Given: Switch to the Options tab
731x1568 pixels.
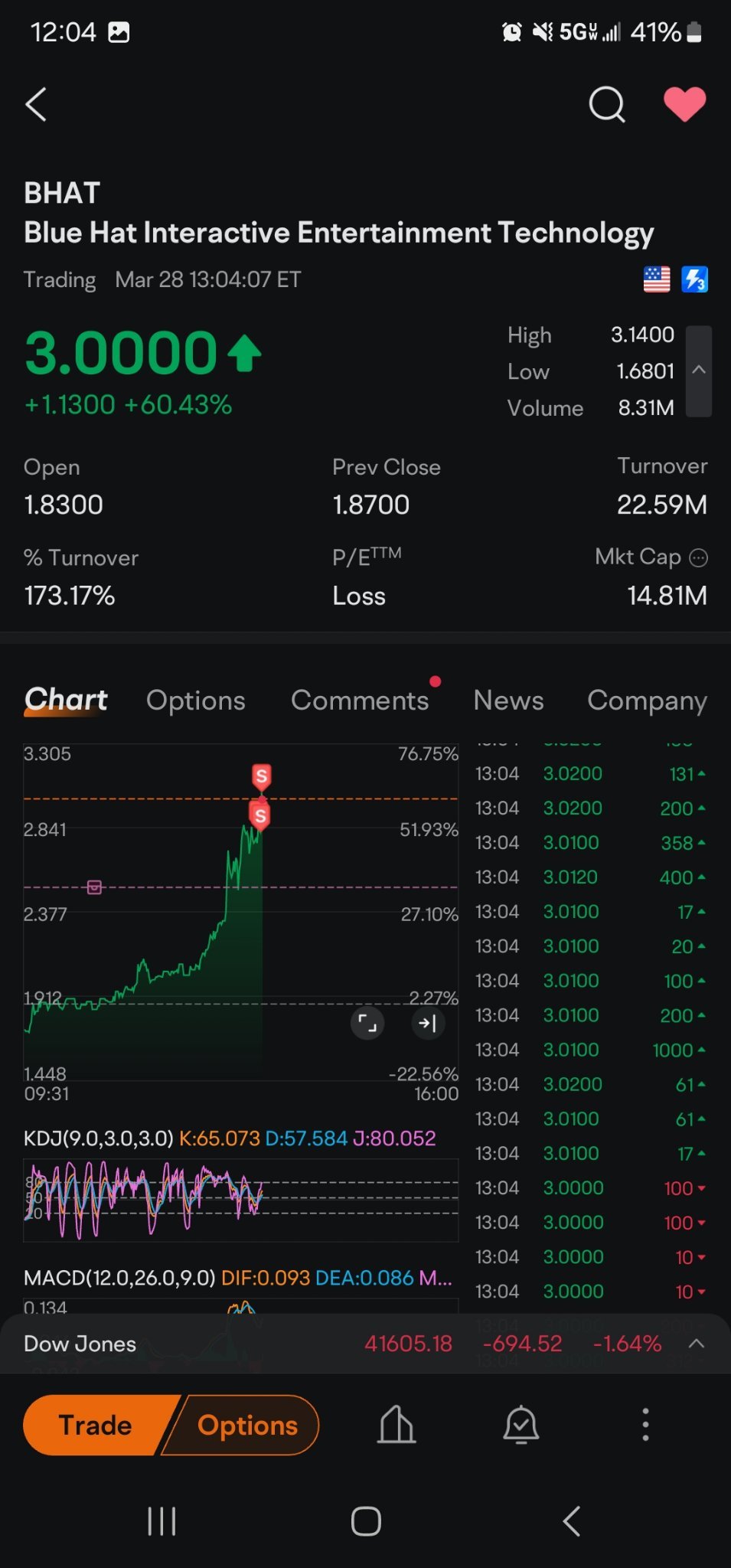Looking at the screenshot, I should click(196, 700).
